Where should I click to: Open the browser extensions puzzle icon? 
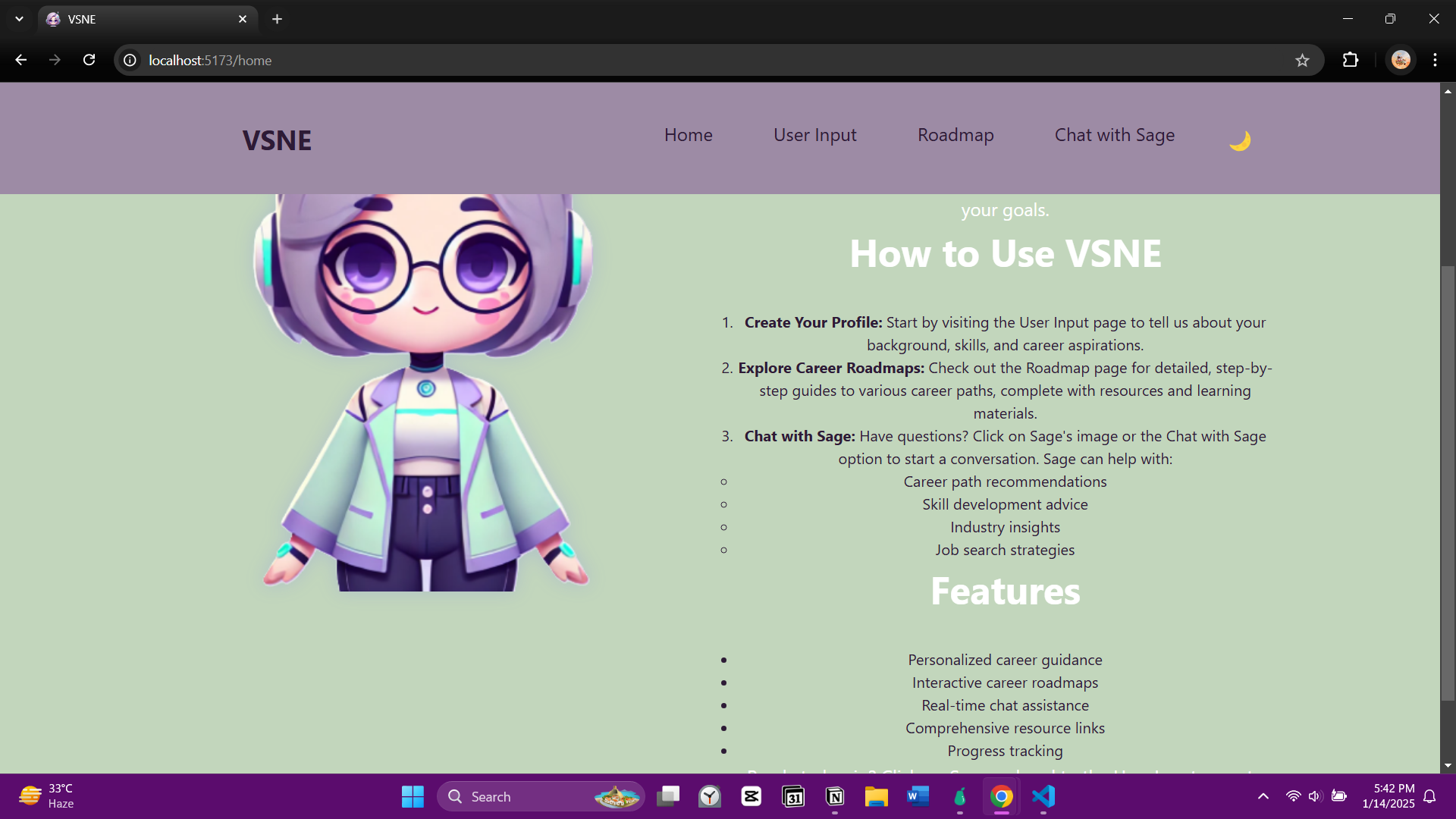(1351, 60)
